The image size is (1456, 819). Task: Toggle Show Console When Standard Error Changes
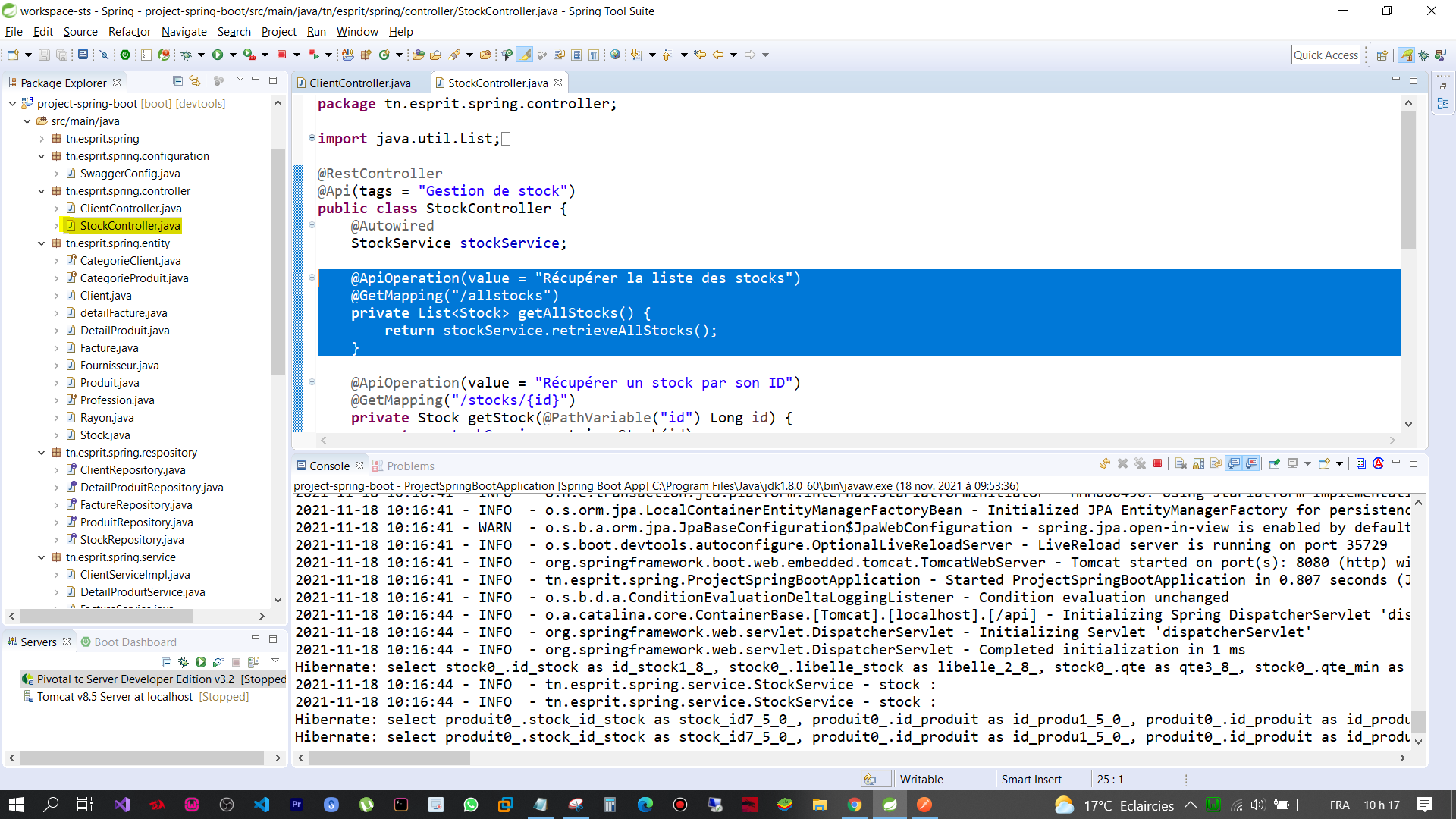coord(1251,463)
